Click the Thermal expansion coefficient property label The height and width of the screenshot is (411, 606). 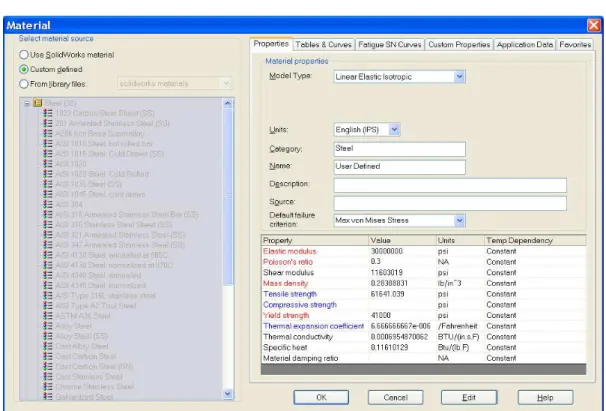313,326
